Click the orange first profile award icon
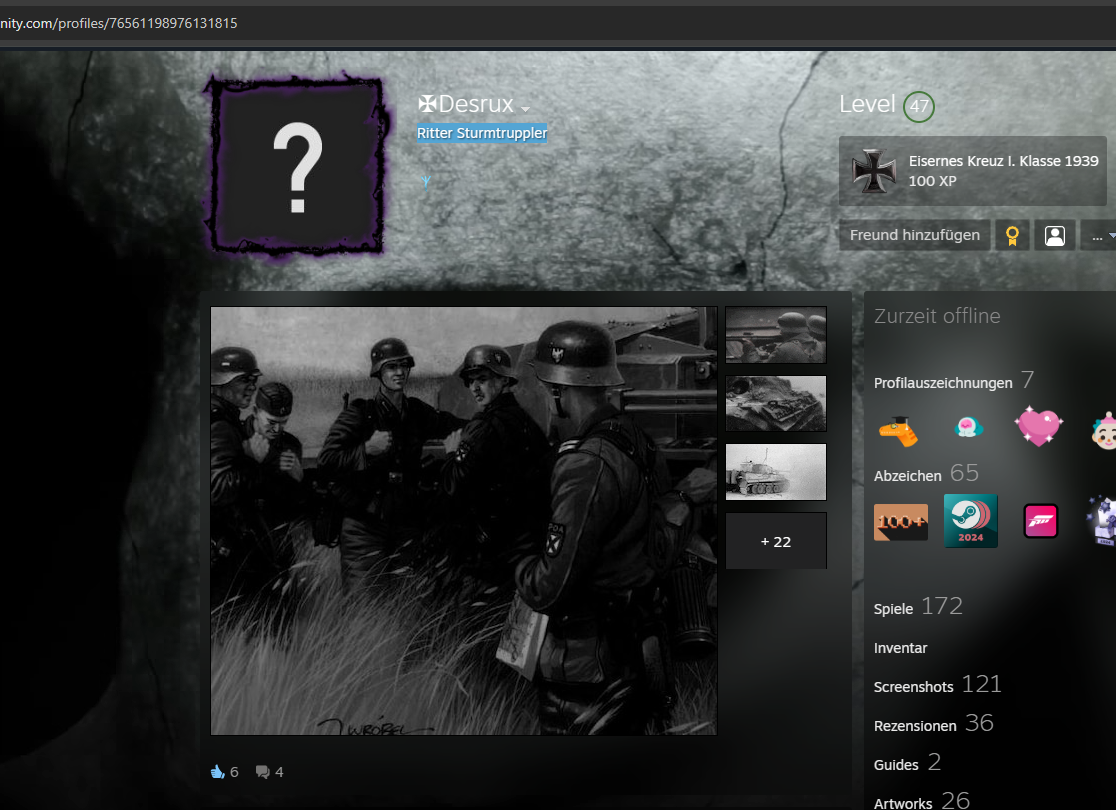This screenshot has height=810, width=1116. coord(900,430)
